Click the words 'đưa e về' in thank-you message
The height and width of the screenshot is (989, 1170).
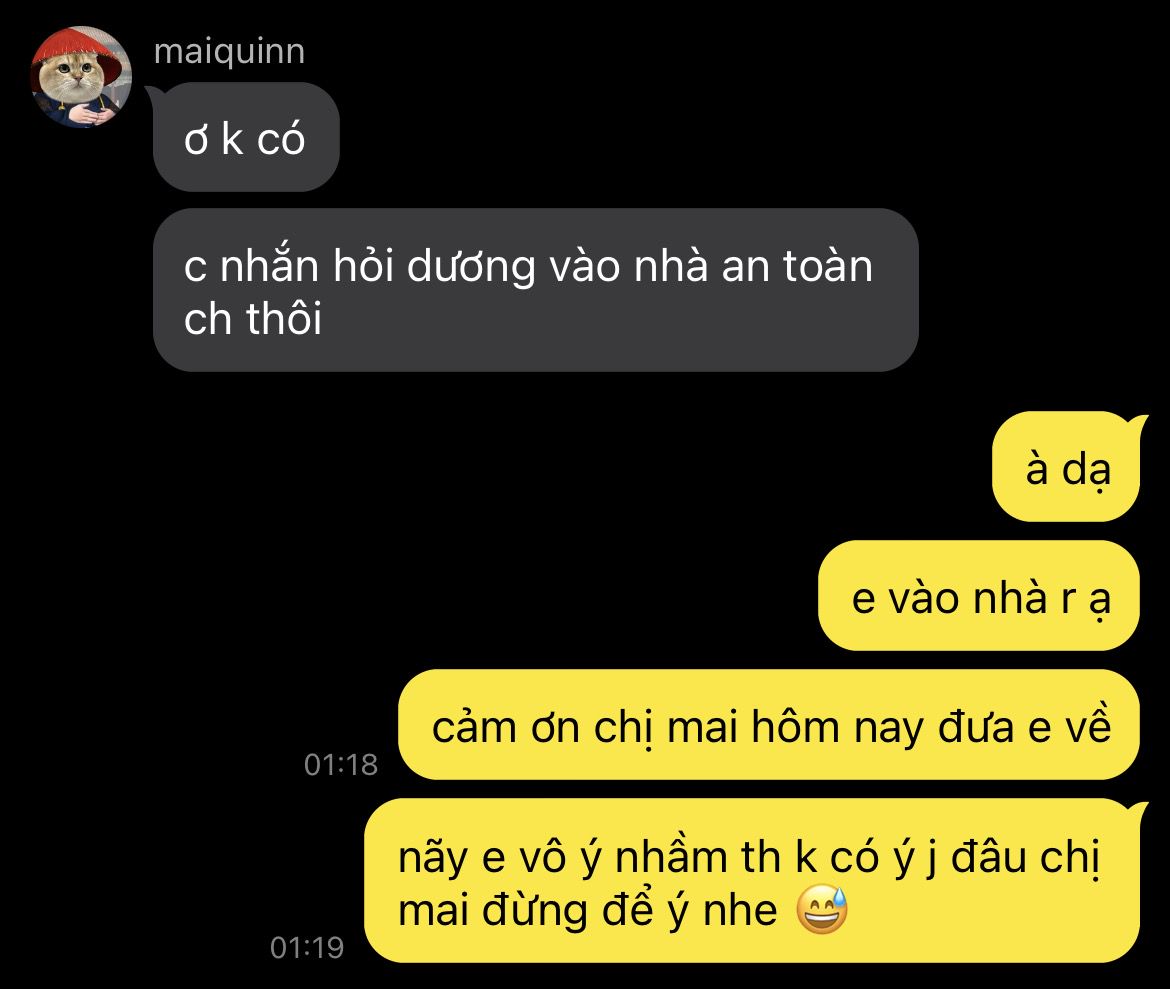(x=1024, y=726)
